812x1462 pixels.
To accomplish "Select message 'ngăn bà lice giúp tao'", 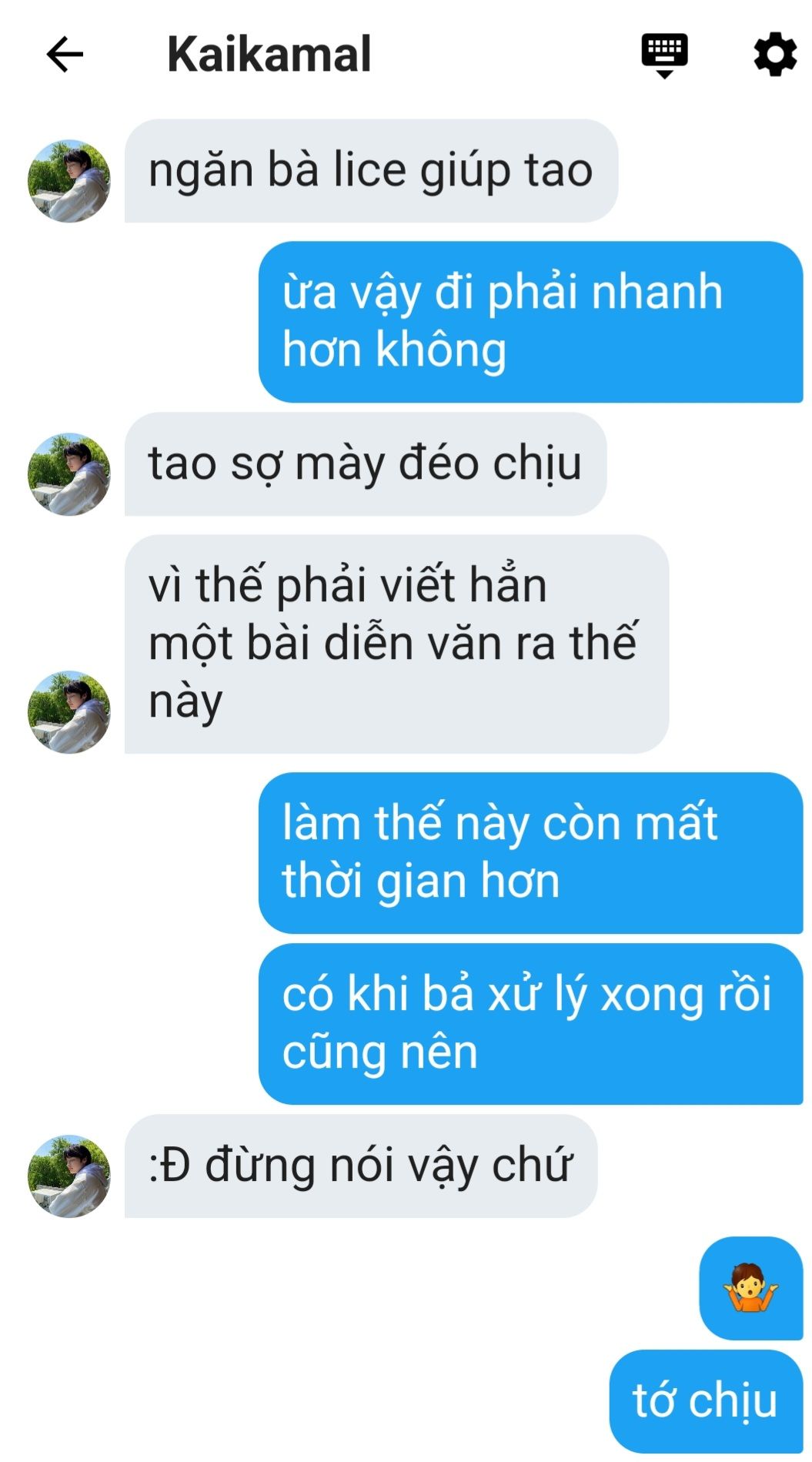I will point(371,171).
